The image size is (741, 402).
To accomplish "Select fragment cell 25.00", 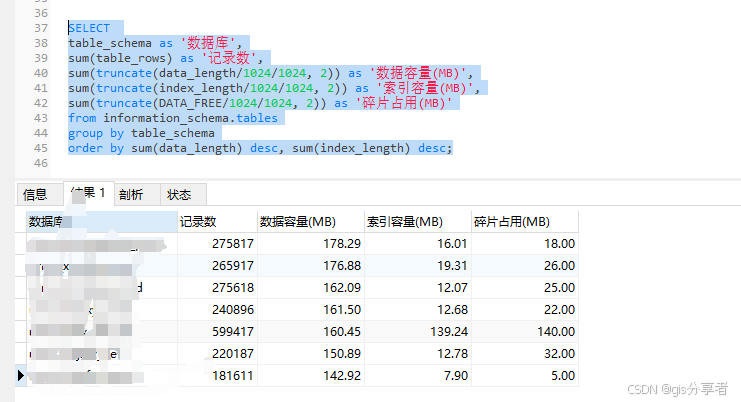I will pyautogui.click(x=525, y=288).
